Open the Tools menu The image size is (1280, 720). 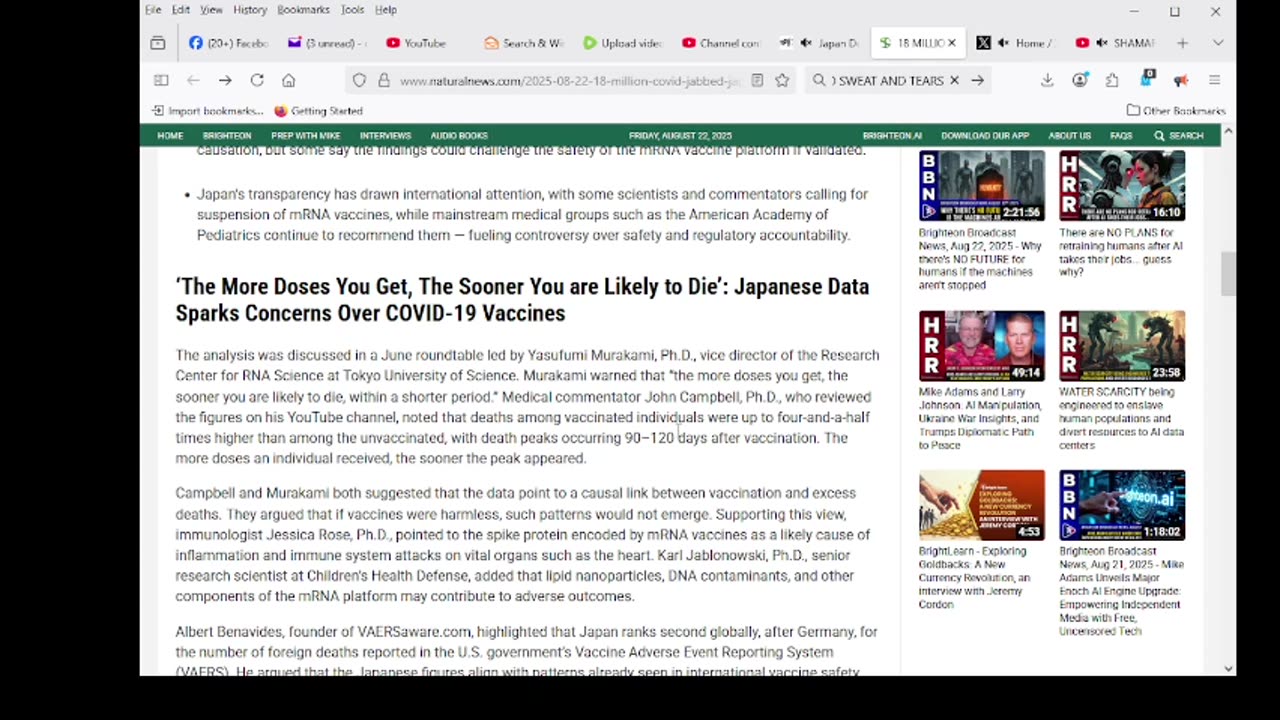point(352,10)
